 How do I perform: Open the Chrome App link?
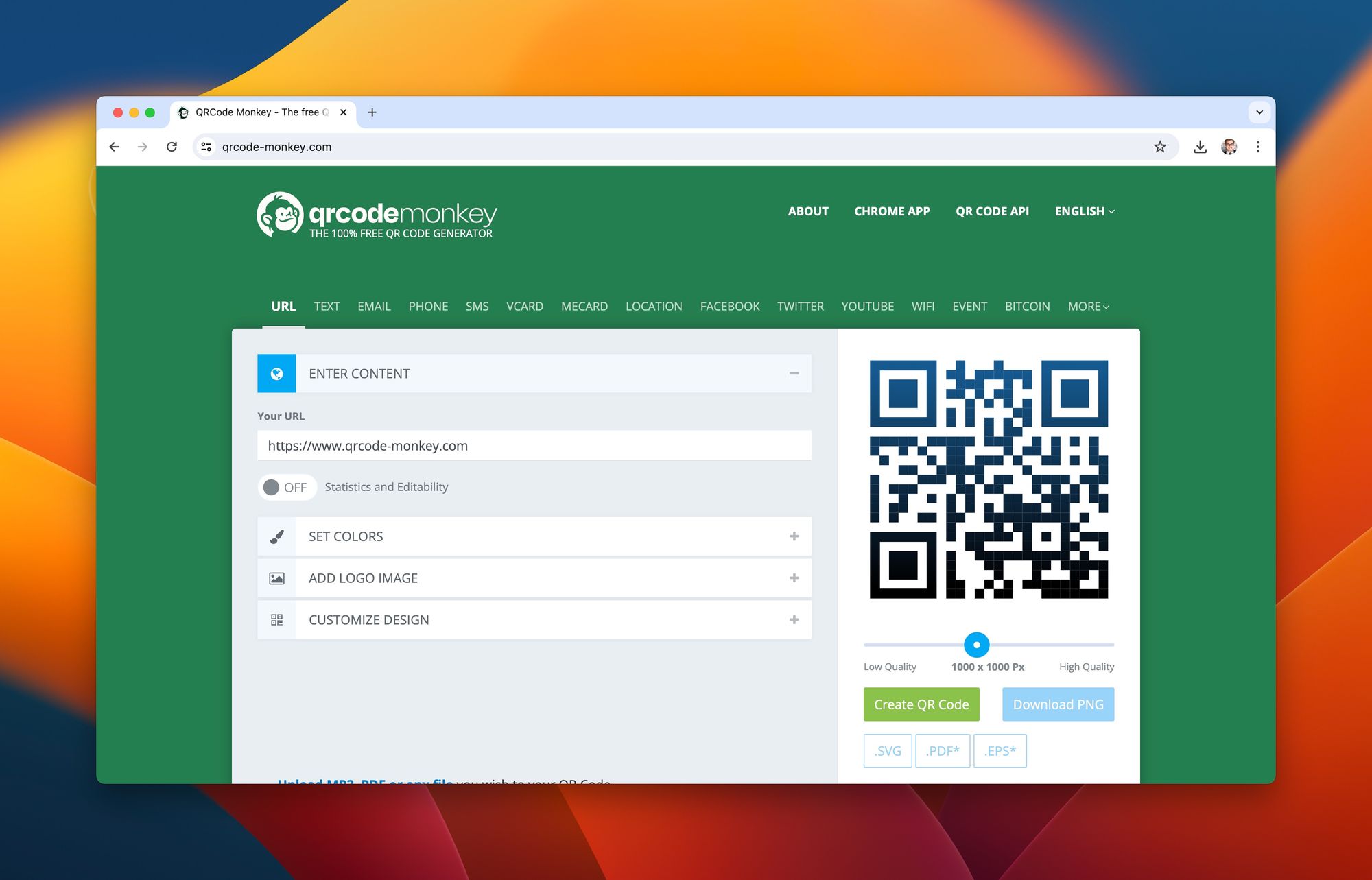point(892,211)
